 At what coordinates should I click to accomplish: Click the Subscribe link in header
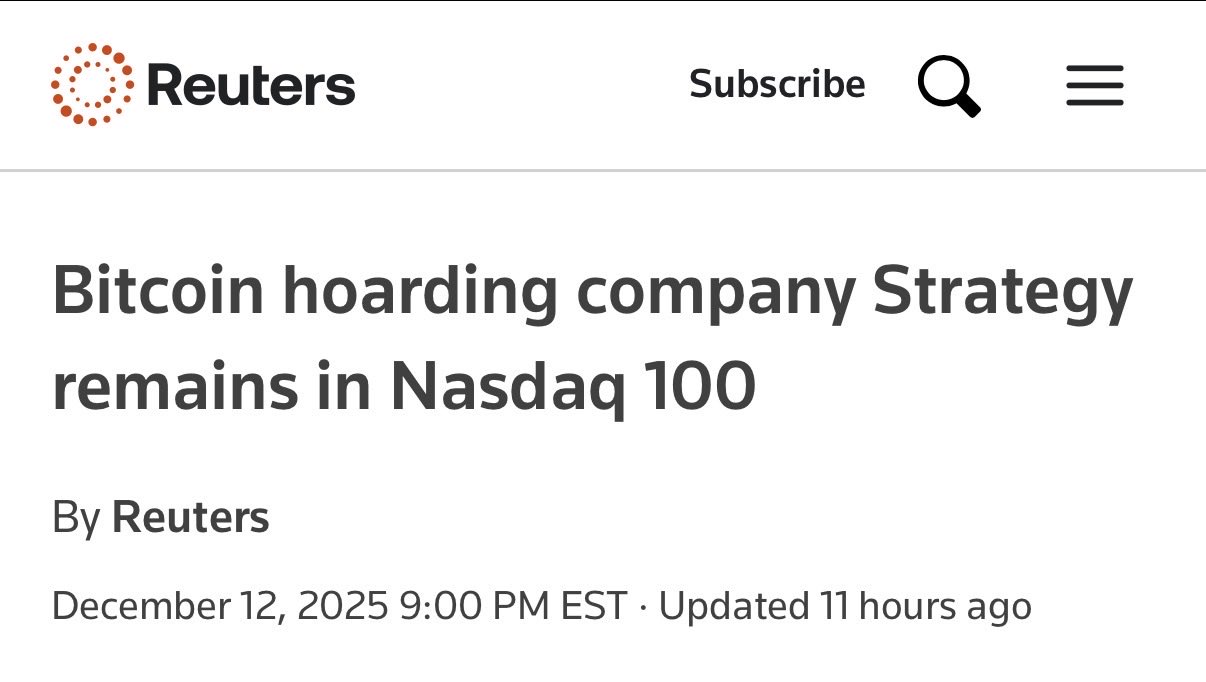tap(777, 84)
